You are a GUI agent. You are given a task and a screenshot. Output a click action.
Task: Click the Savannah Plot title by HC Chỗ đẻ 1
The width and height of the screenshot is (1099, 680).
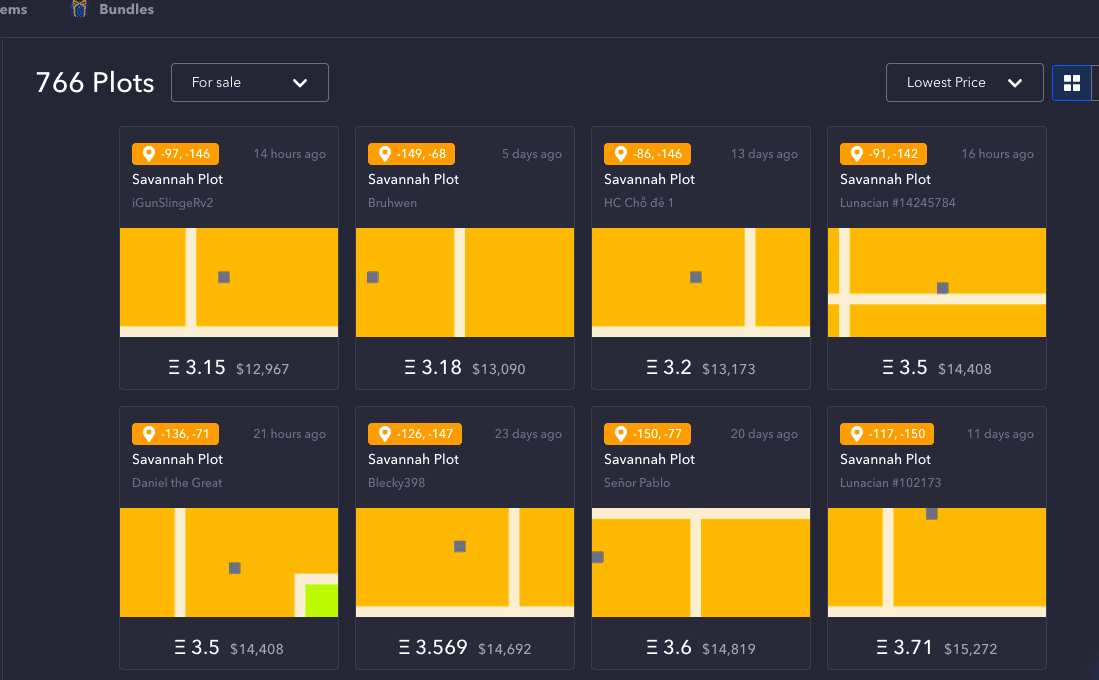click(x=649, y=179)
